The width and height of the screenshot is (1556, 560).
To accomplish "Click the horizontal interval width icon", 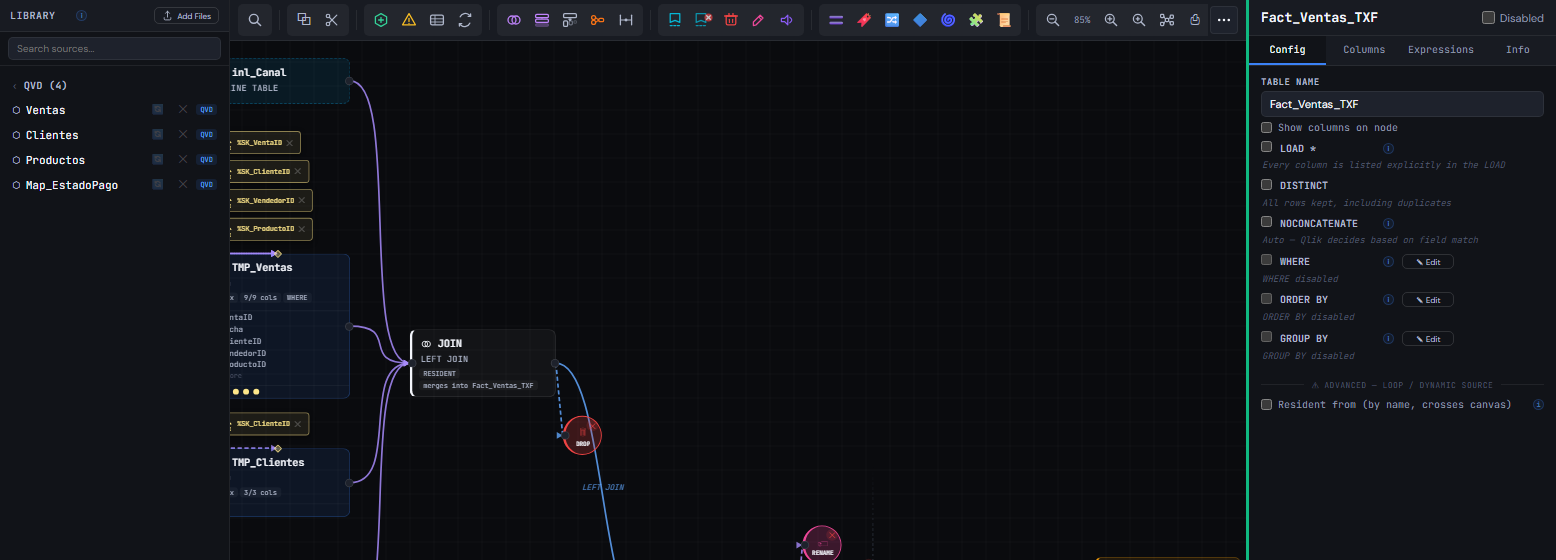I will pyautogui.click(x=626, y=20).
